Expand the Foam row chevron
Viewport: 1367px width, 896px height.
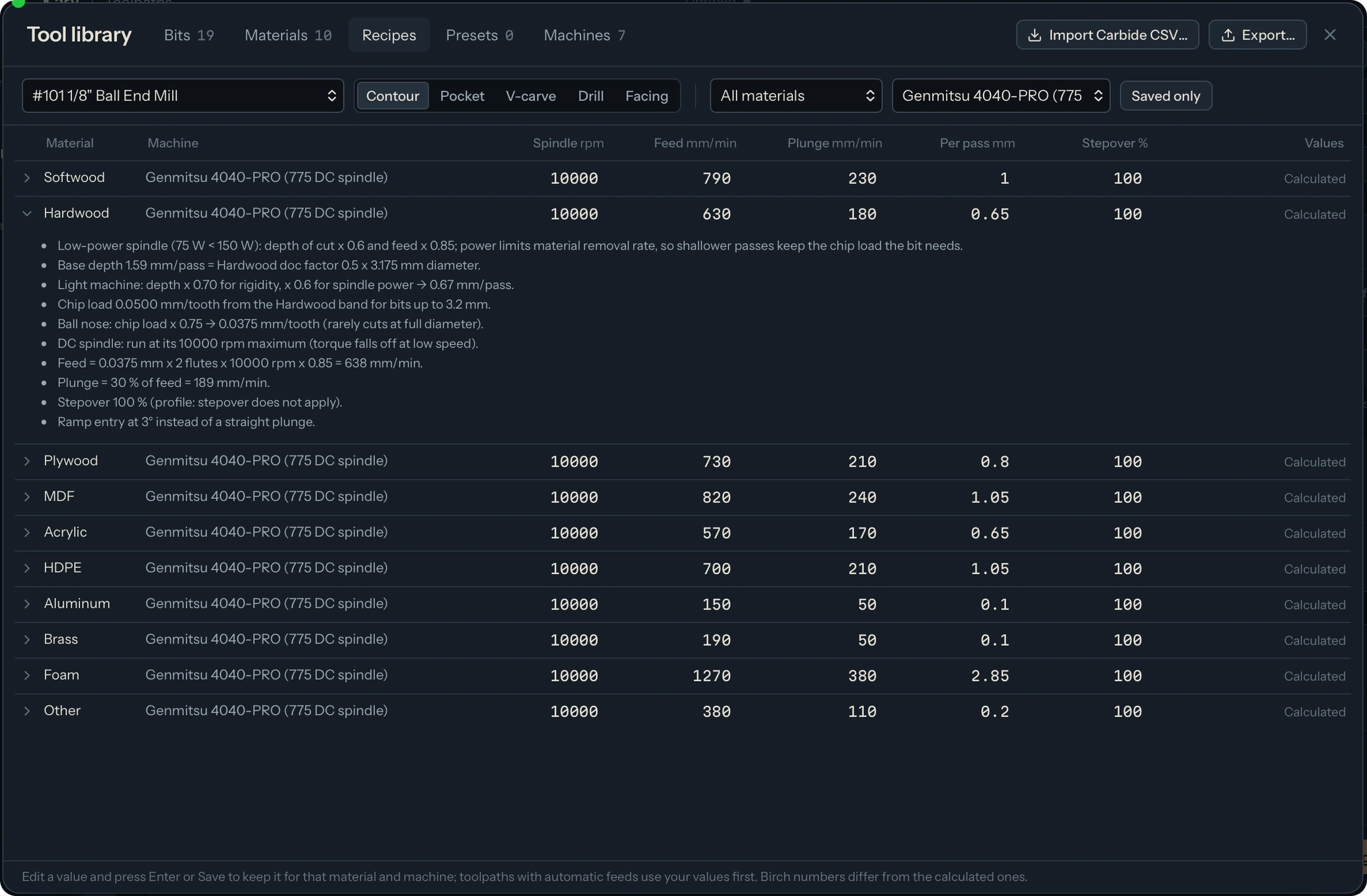[x=27, y=675]
